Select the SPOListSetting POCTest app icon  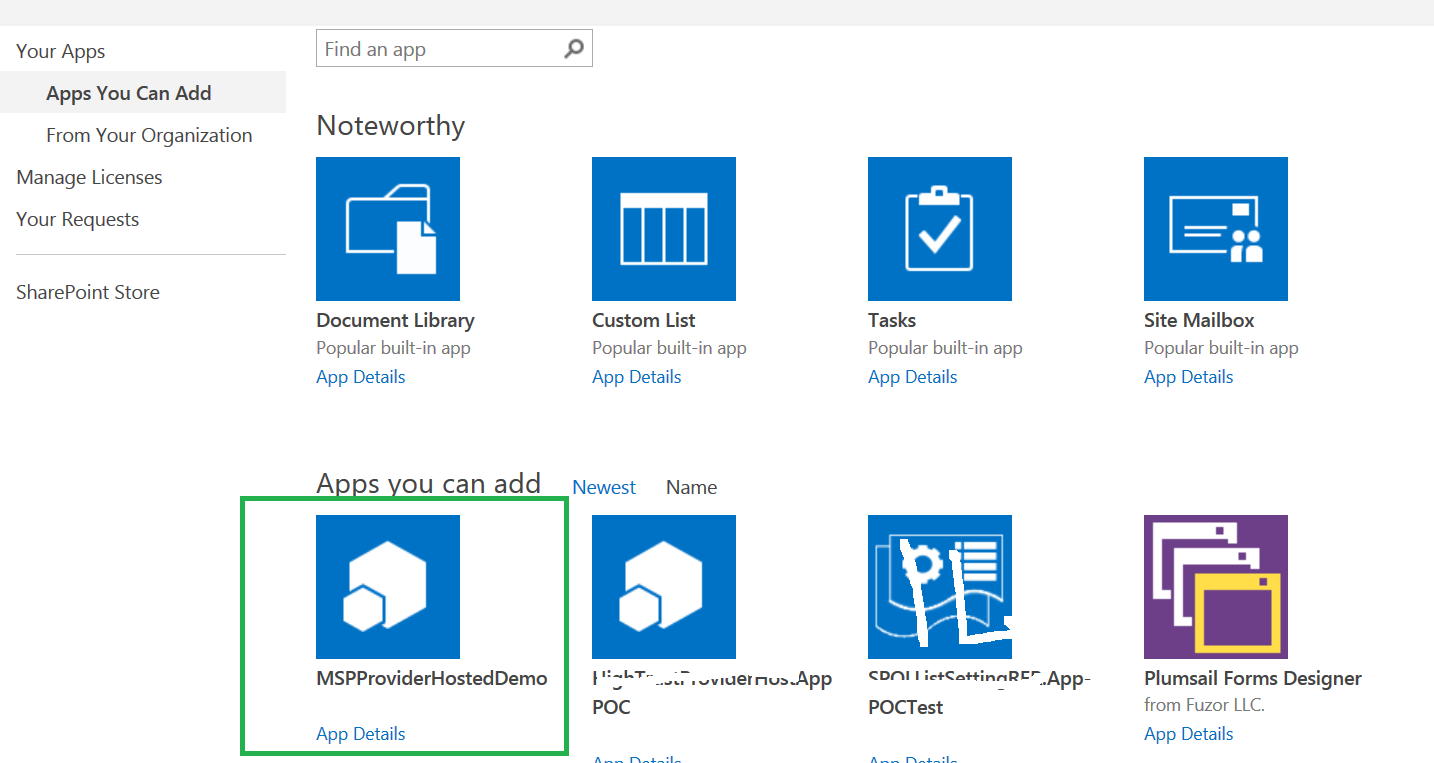(x=939, y=586)
